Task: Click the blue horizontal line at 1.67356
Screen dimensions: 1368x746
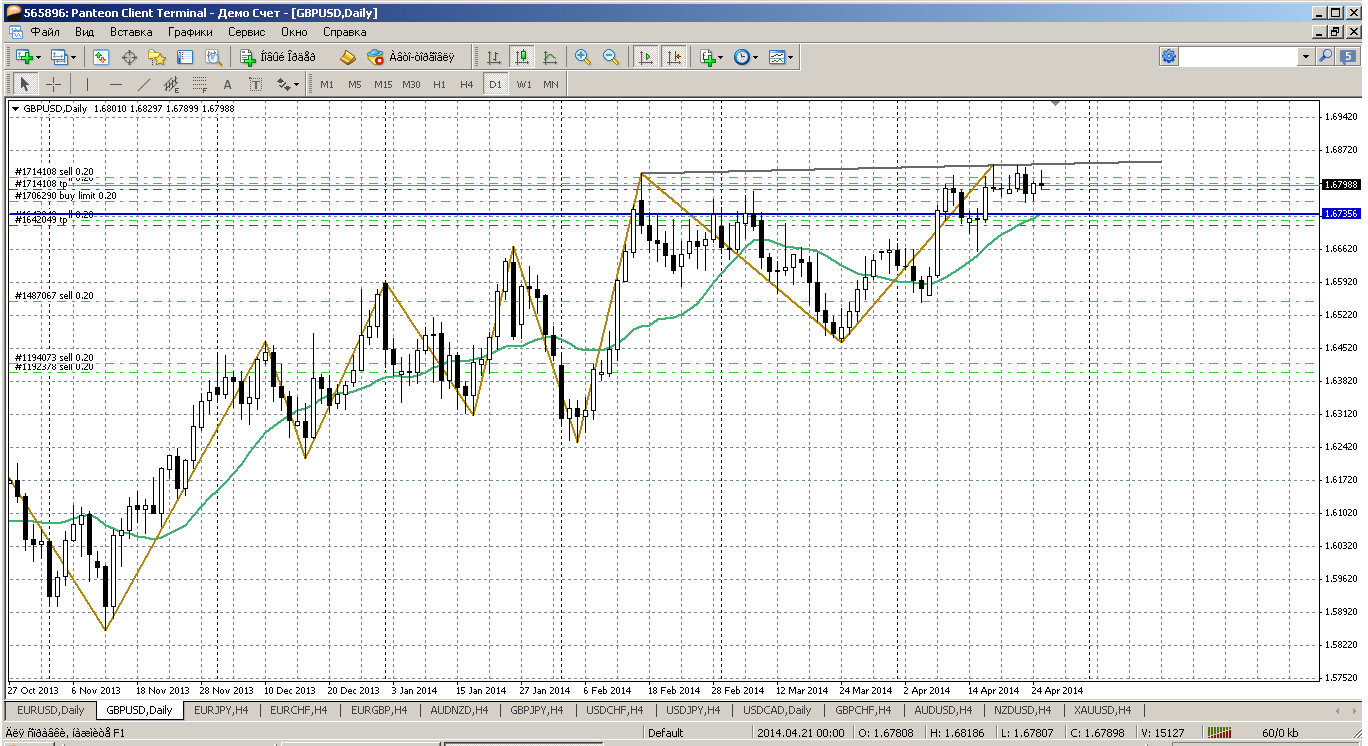Action: tap(400, 213)
